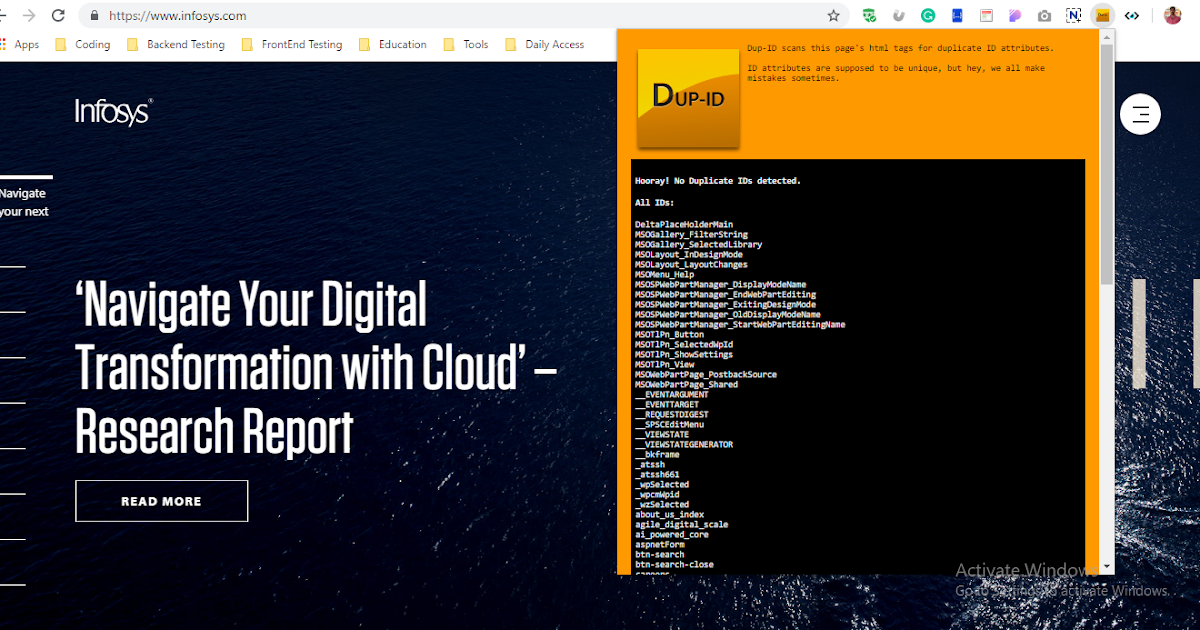1200x630 pixels.
Task: Bookmark this page using the star icon
Action: pos(833,16)
